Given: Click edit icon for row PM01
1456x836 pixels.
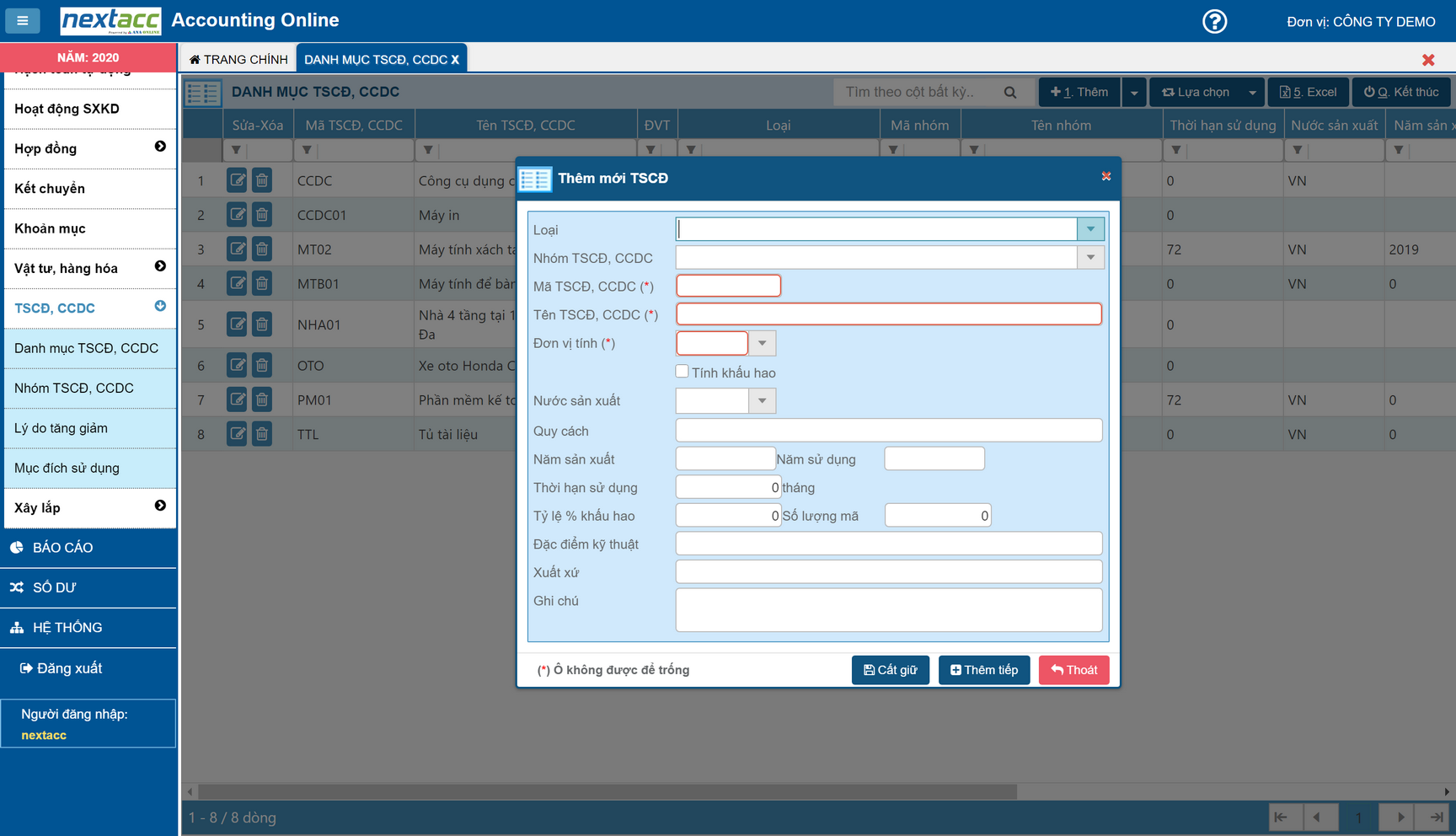Looking at the screenshot, I should (238, 399).
